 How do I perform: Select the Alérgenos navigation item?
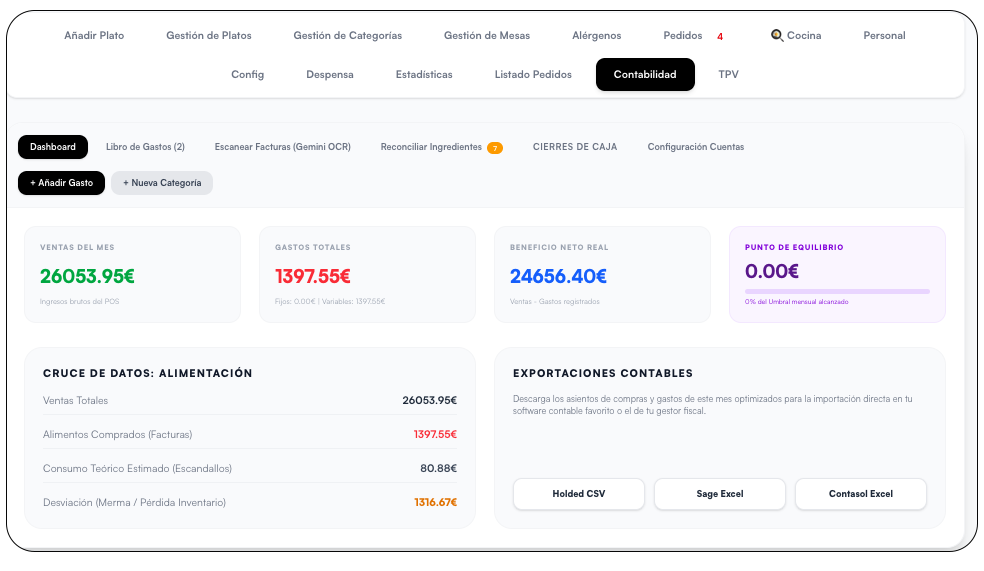coord(596,36)
